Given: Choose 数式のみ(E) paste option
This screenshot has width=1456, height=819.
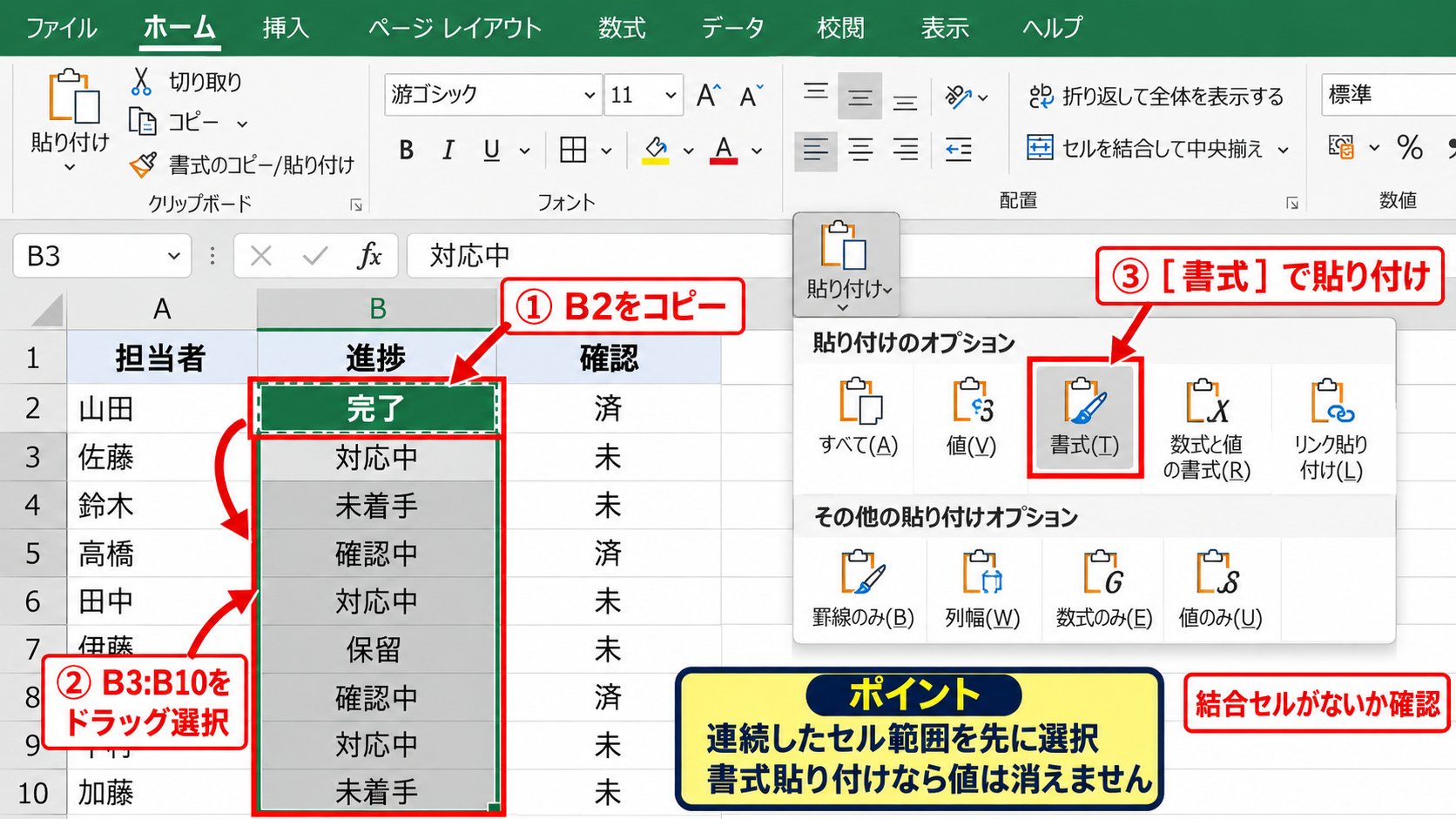Looking at the screenshot, I should pyautogui.click(x=1103, y=588).
